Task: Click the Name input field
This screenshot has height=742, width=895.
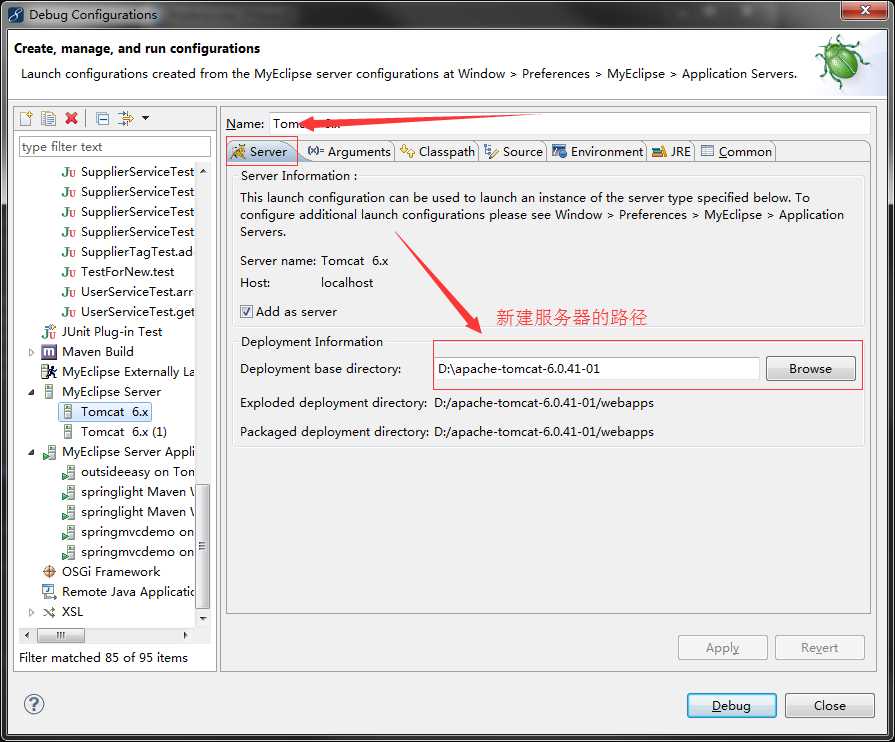Action: click(x=570, y=123)
